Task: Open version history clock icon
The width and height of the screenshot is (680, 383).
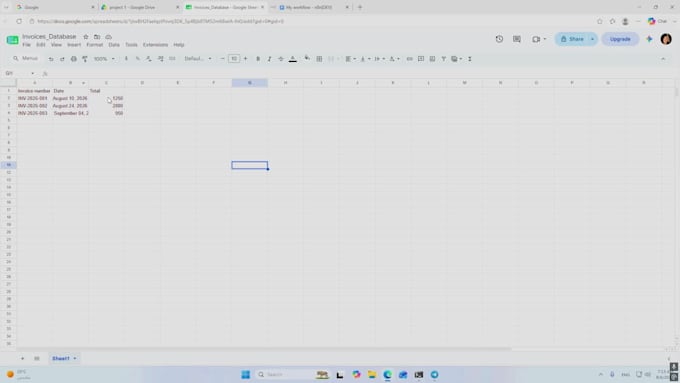Action: pos(499,39)
